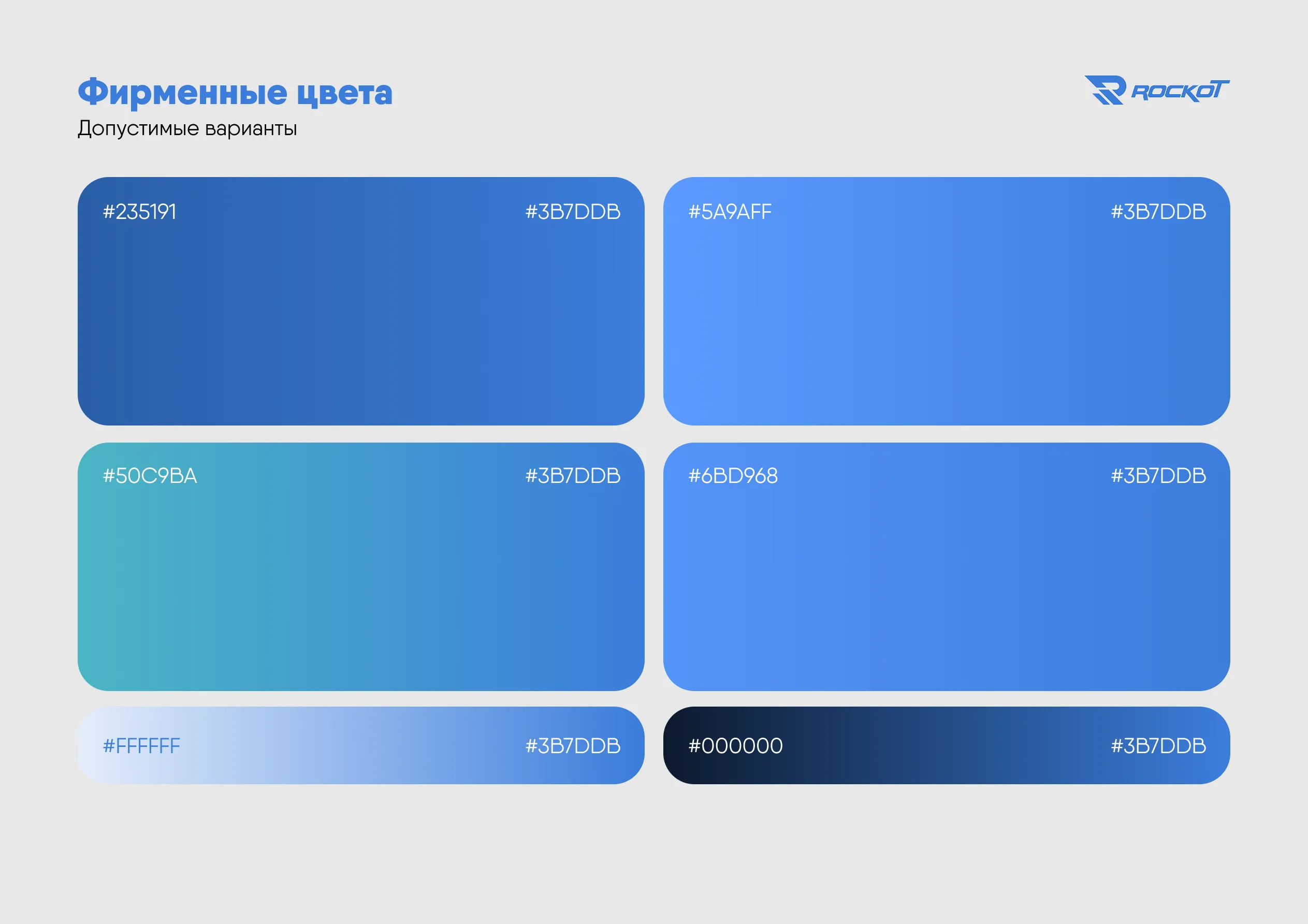Screen dimensions: 1308x924
Task: Select the #5A9AFF hex label
Action: click(730, 212)
